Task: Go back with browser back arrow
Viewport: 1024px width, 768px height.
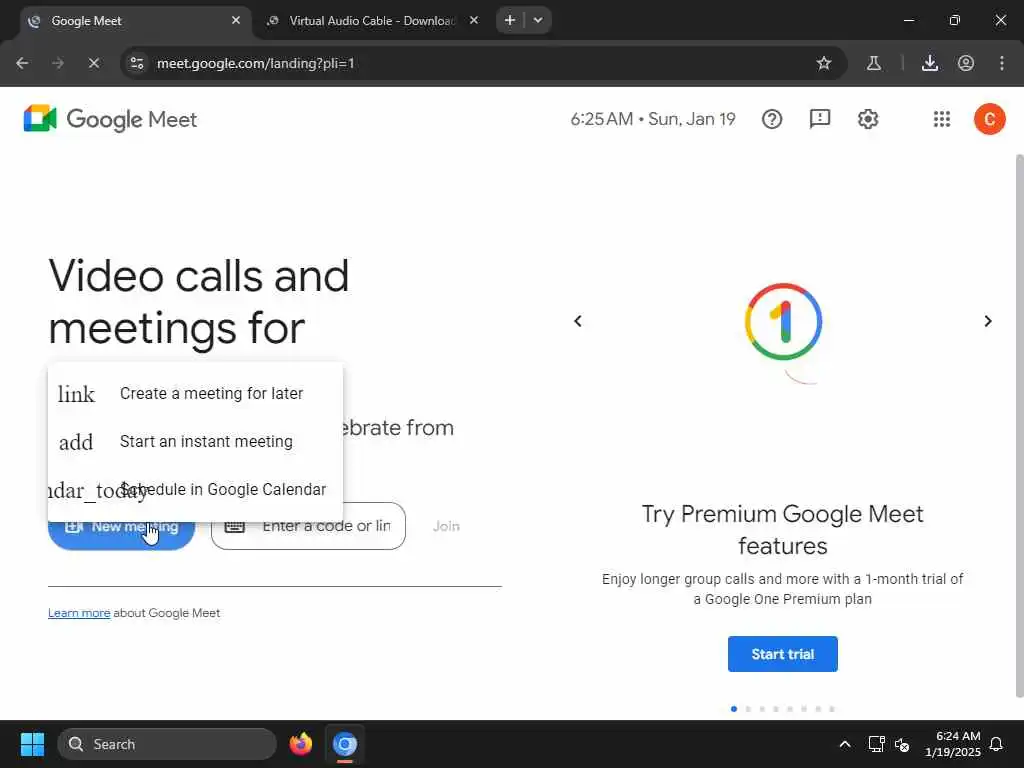Action: coord(22,63)
